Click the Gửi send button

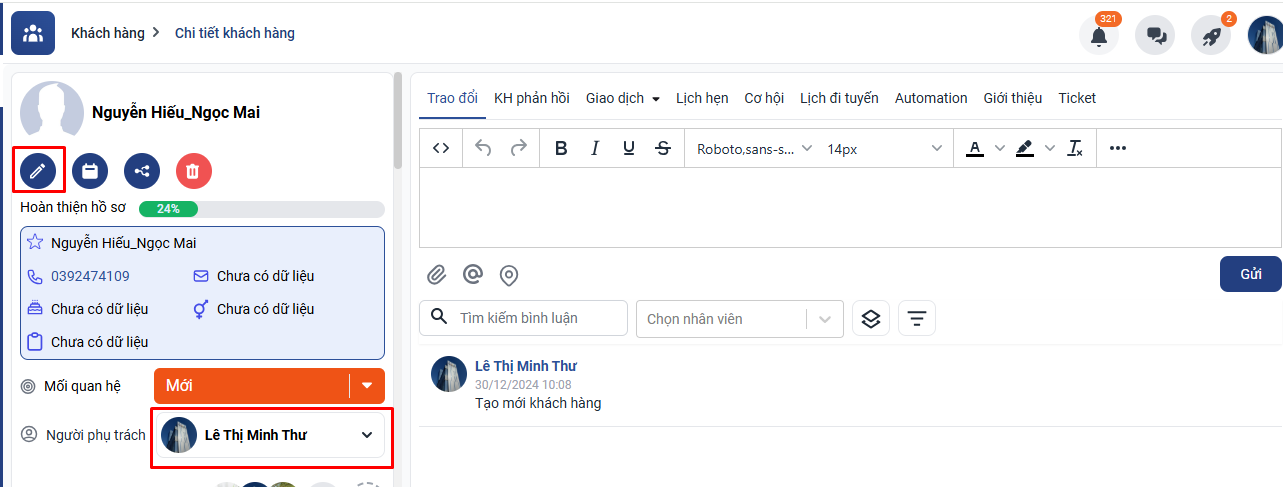1250,274
